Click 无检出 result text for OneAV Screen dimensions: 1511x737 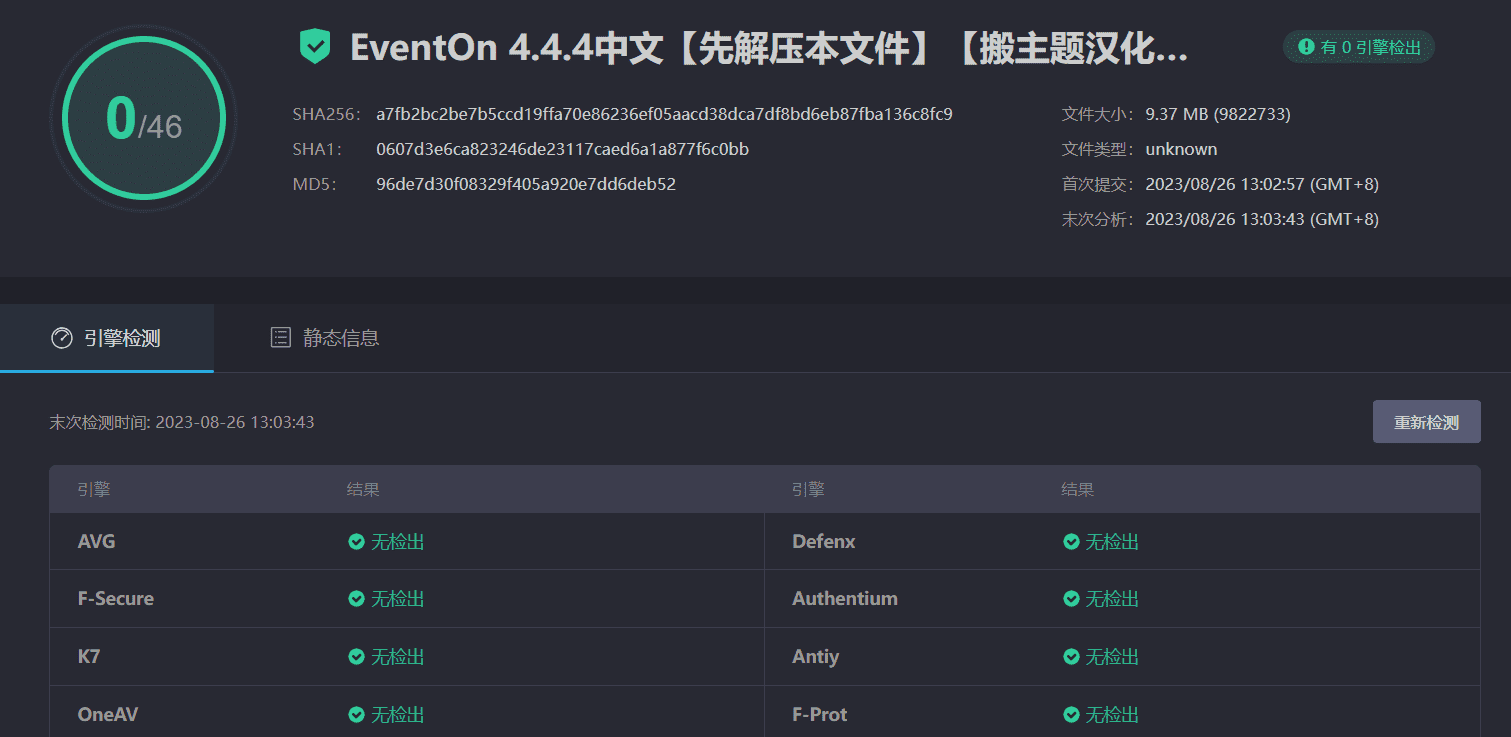[398, 715]
